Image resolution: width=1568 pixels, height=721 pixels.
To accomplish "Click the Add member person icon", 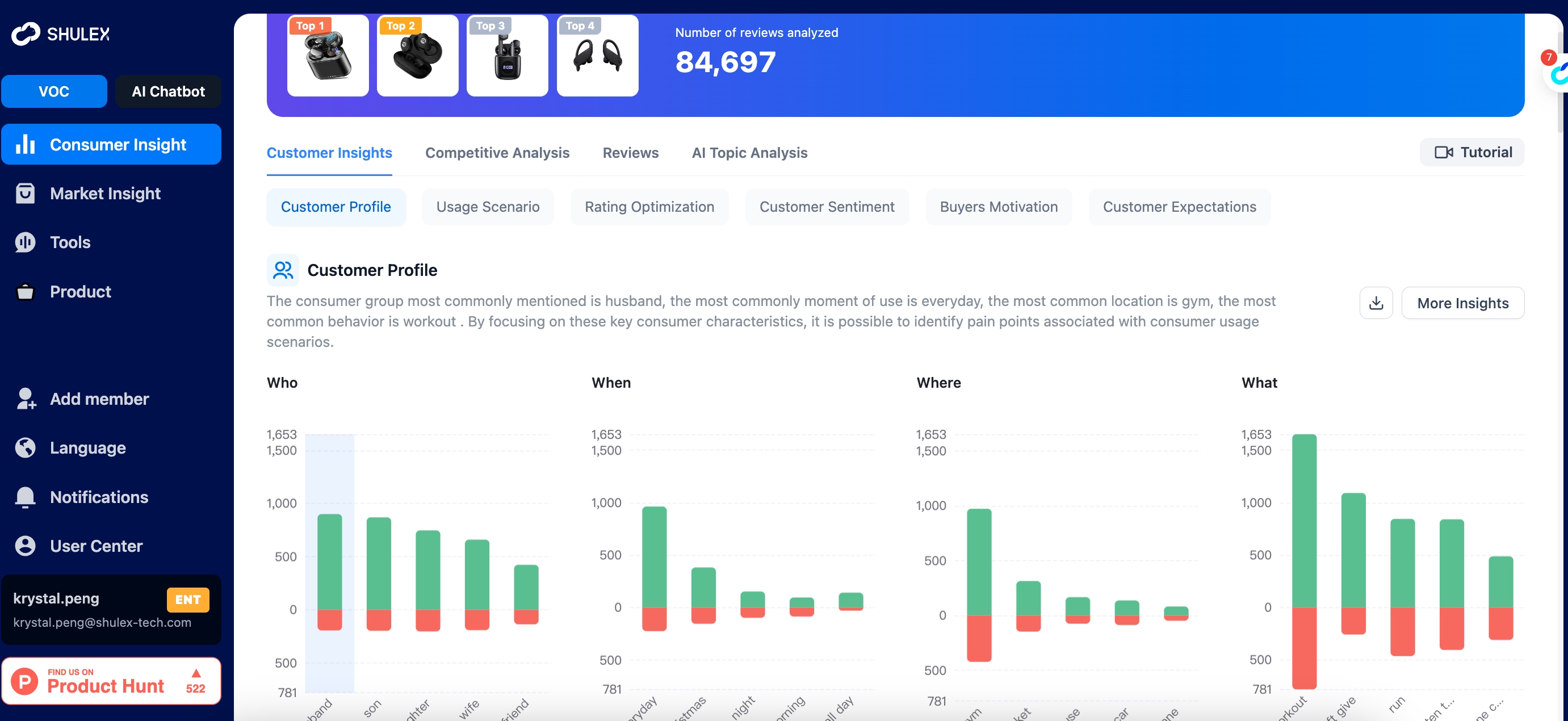I will click(x=25, y=399).
